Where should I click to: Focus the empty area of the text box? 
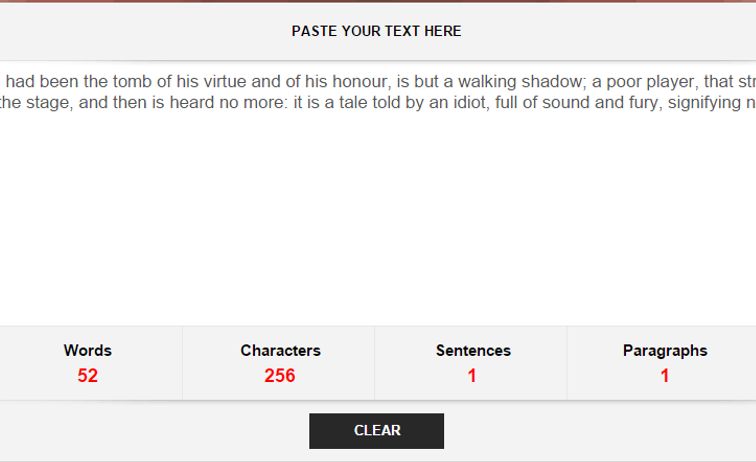(x=376, y=220)
